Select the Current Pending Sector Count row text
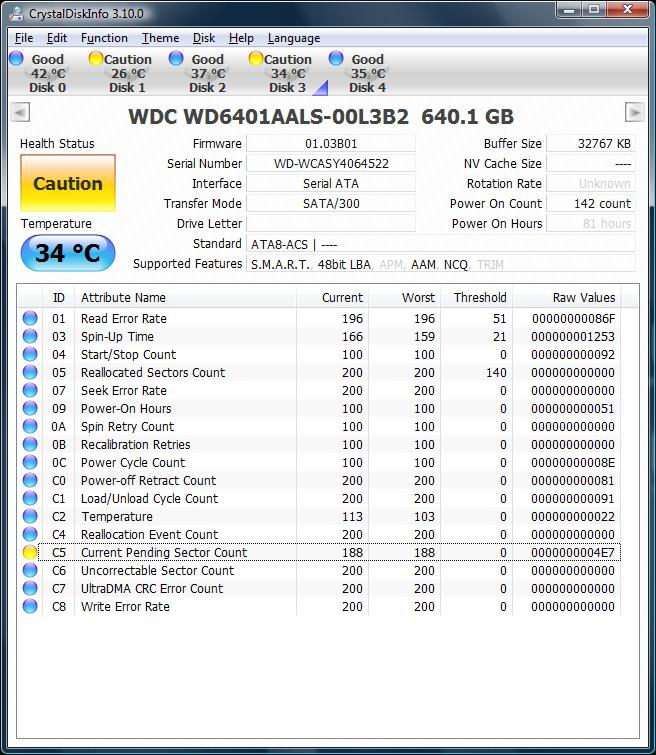656x755 pixels. 164,552
